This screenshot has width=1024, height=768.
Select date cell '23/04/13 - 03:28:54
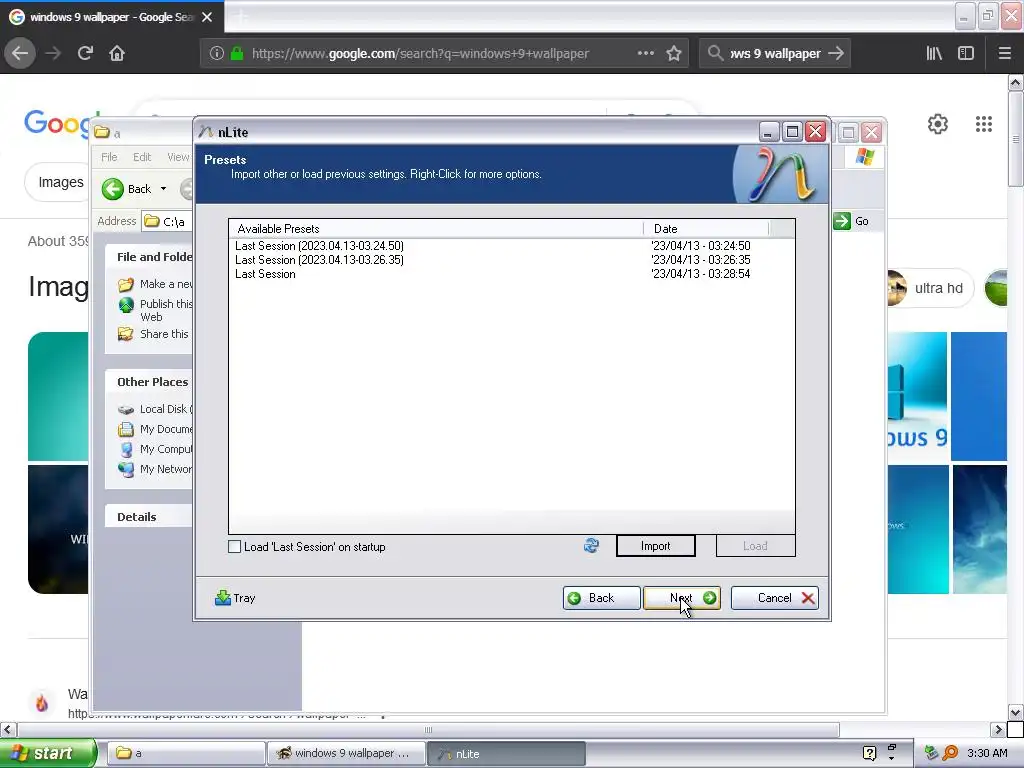701,274
